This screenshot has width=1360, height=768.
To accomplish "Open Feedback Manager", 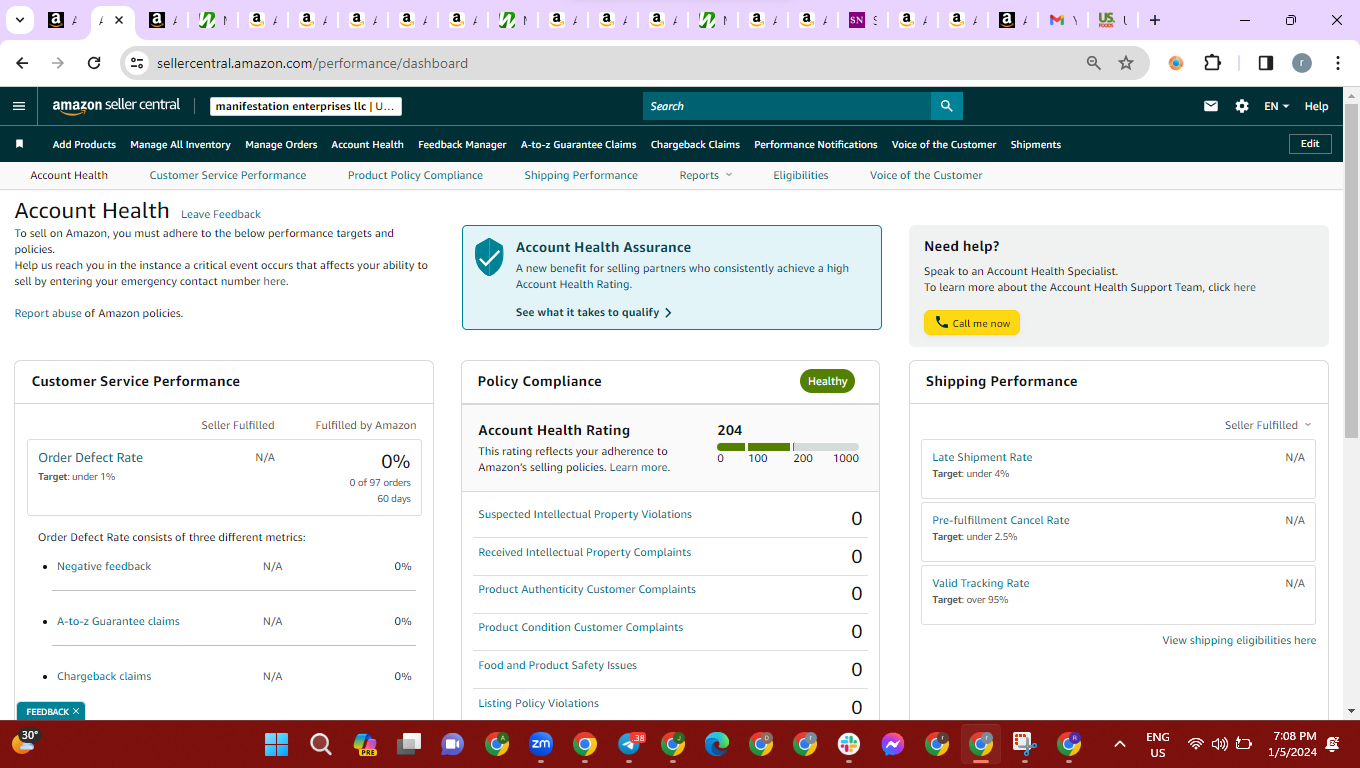I will [462, 144].
